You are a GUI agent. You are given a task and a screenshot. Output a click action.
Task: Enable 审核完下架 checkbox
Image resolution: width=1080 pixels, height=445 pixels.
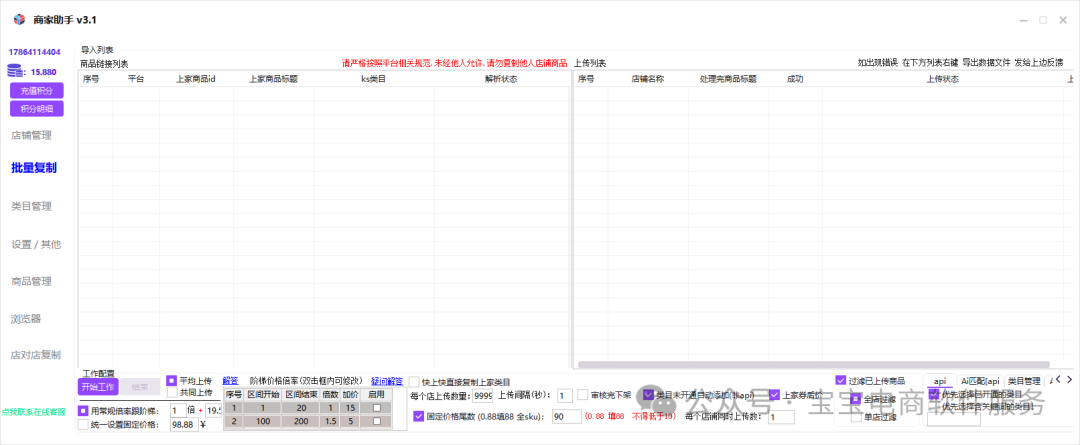coord(583,395)
